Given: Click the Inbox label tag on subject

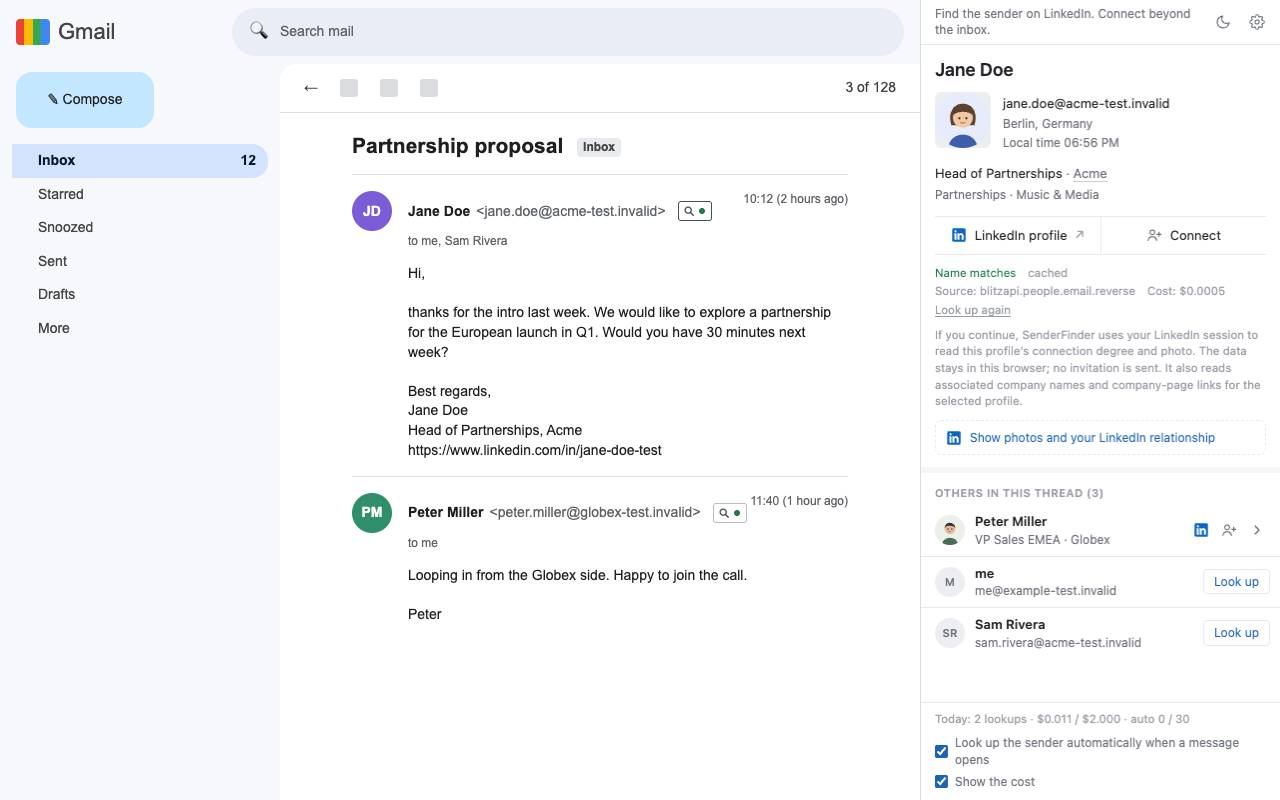Looking at the screenshot, I should click(599, 147).
